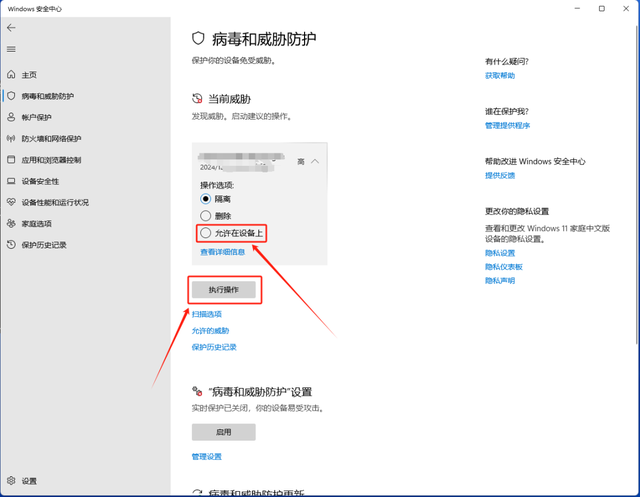
Task: Select the 隔离 radio option
Action: click(205, 199)
